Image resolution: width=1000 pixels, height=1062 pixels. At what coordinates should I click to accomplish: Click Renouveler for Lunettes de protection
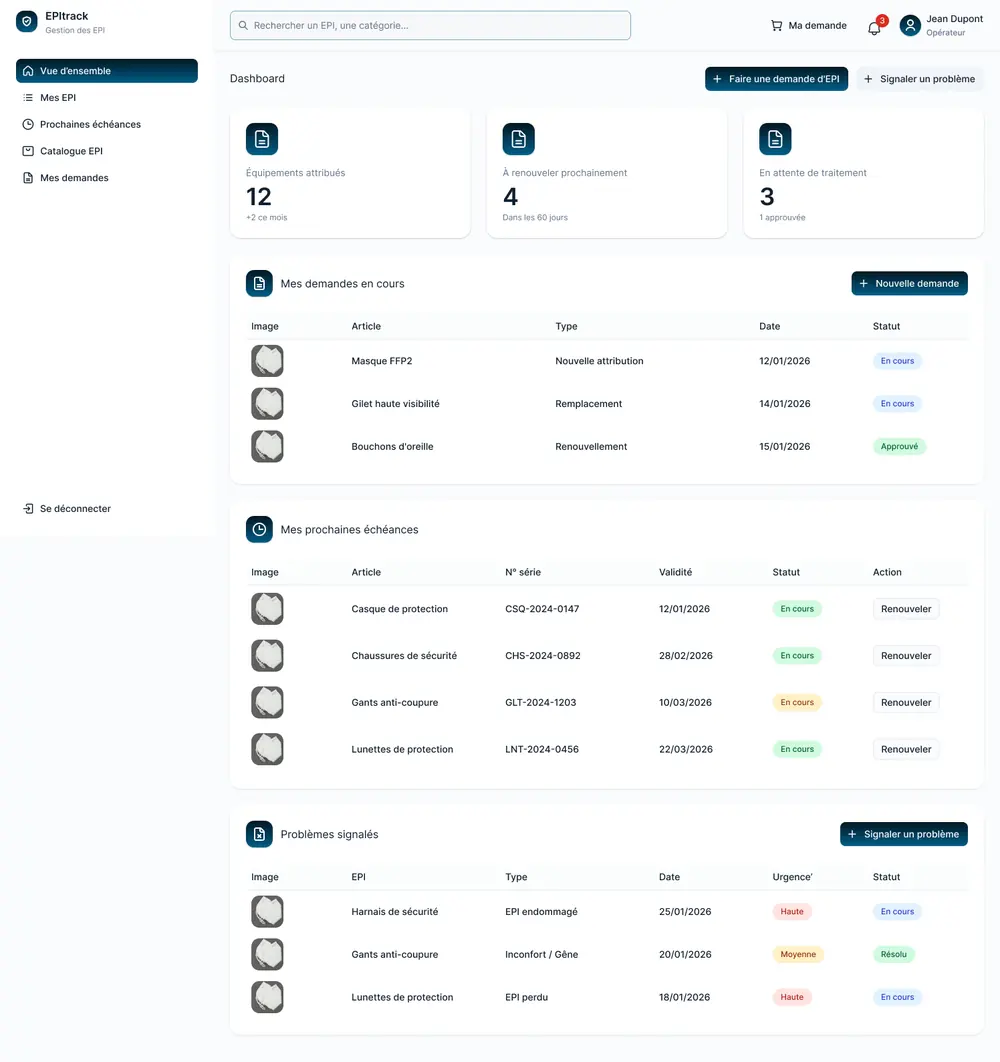[x=906, y=749]
